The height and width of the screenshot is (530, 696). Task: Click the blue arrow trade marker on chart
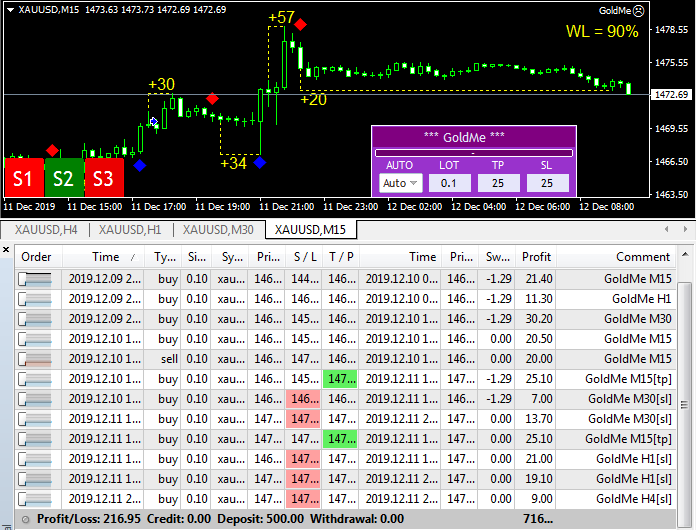tap(154, 121)
